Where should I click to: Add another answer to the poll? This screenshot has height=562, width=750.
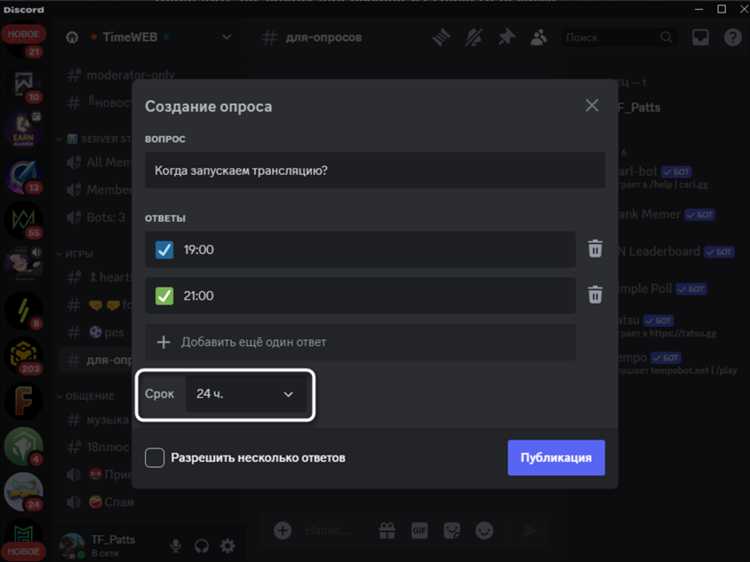tap(360, 342)
